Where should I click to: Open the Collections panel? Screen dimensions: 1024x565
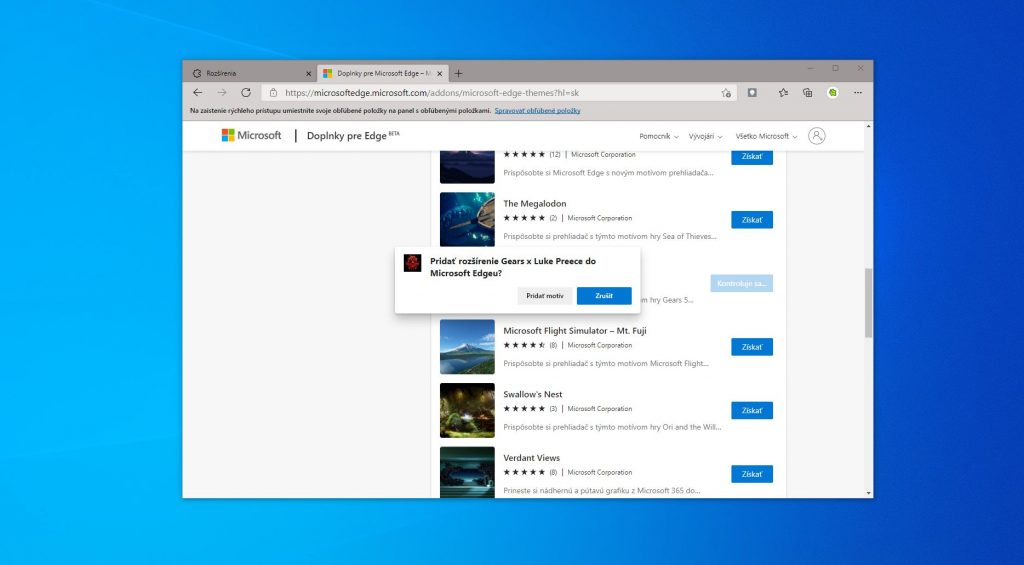tap(808, 93)
